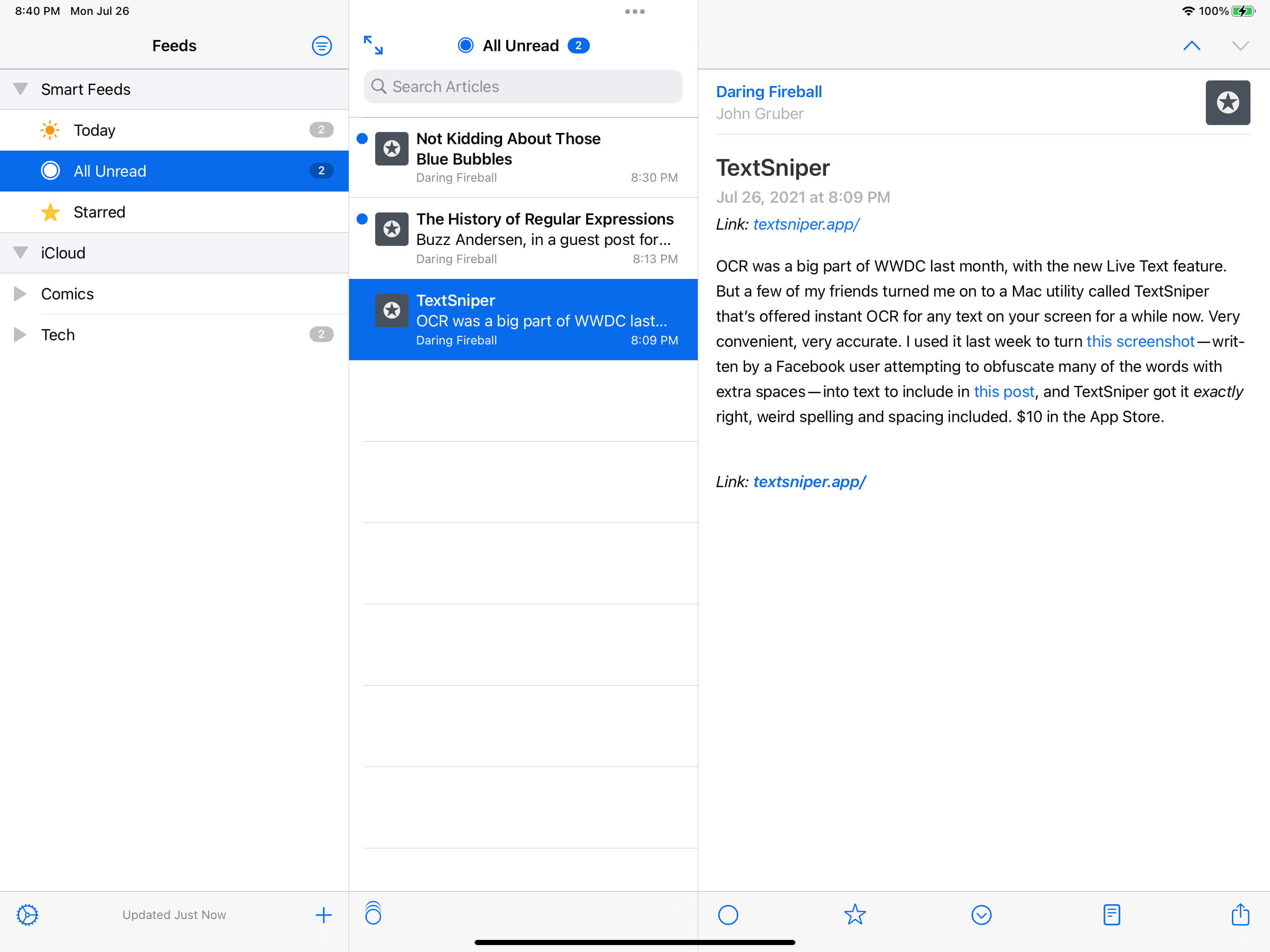This screenshot has width=1270, height=952.
Task: Star the TextSniper article
Action: (x=855, y=914)
